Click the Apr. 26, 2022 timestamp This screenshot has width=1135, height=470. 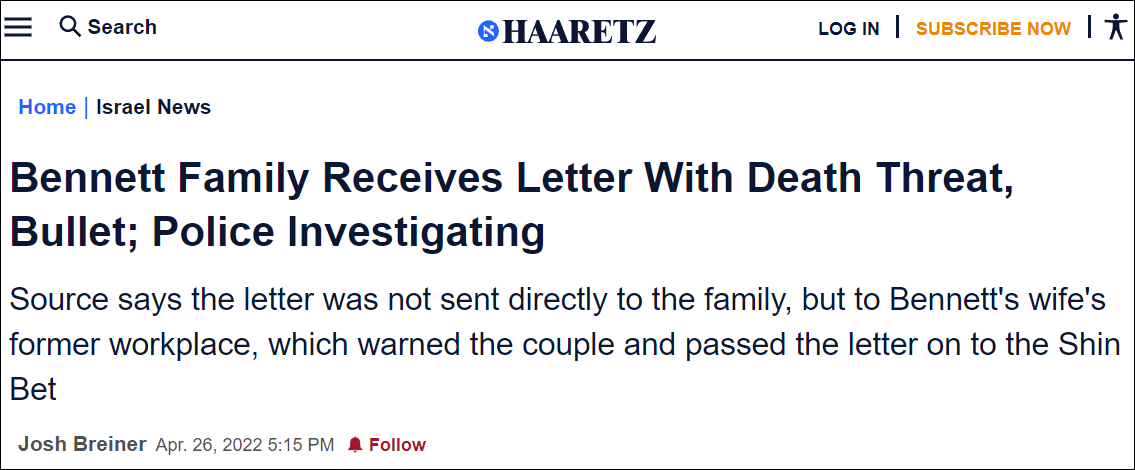pyautogui.click(x=245, y=444)
